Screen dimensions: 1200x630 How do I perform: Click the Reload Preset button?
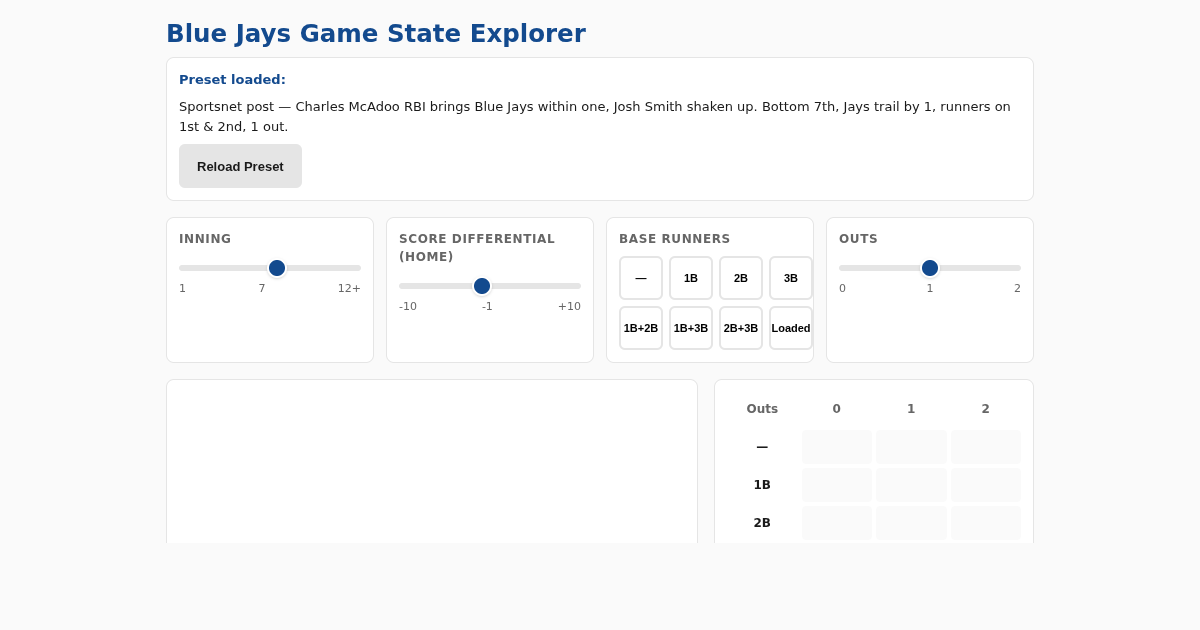click(240, 166)
